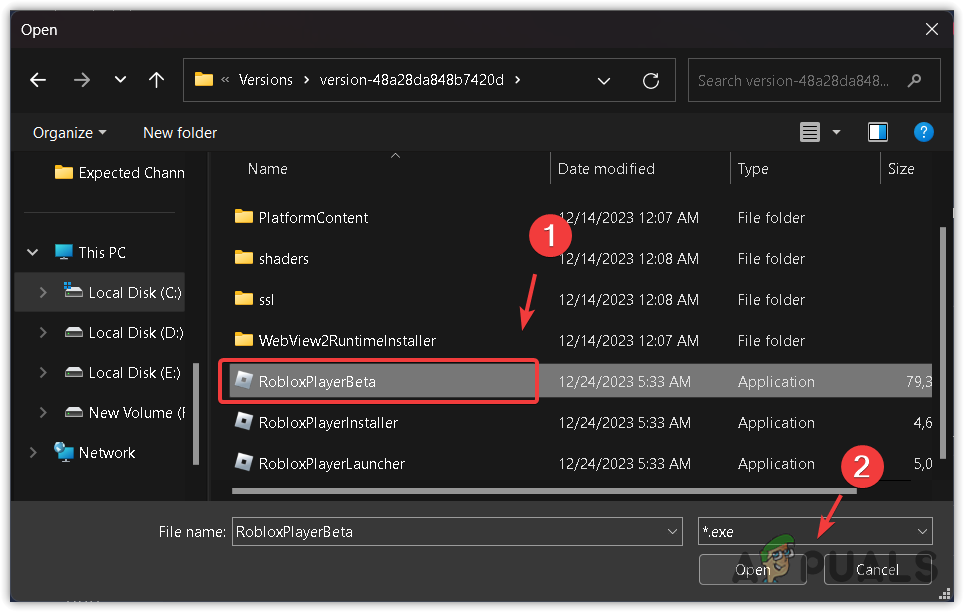Go back using the back arrow

(x=38, y=80)
